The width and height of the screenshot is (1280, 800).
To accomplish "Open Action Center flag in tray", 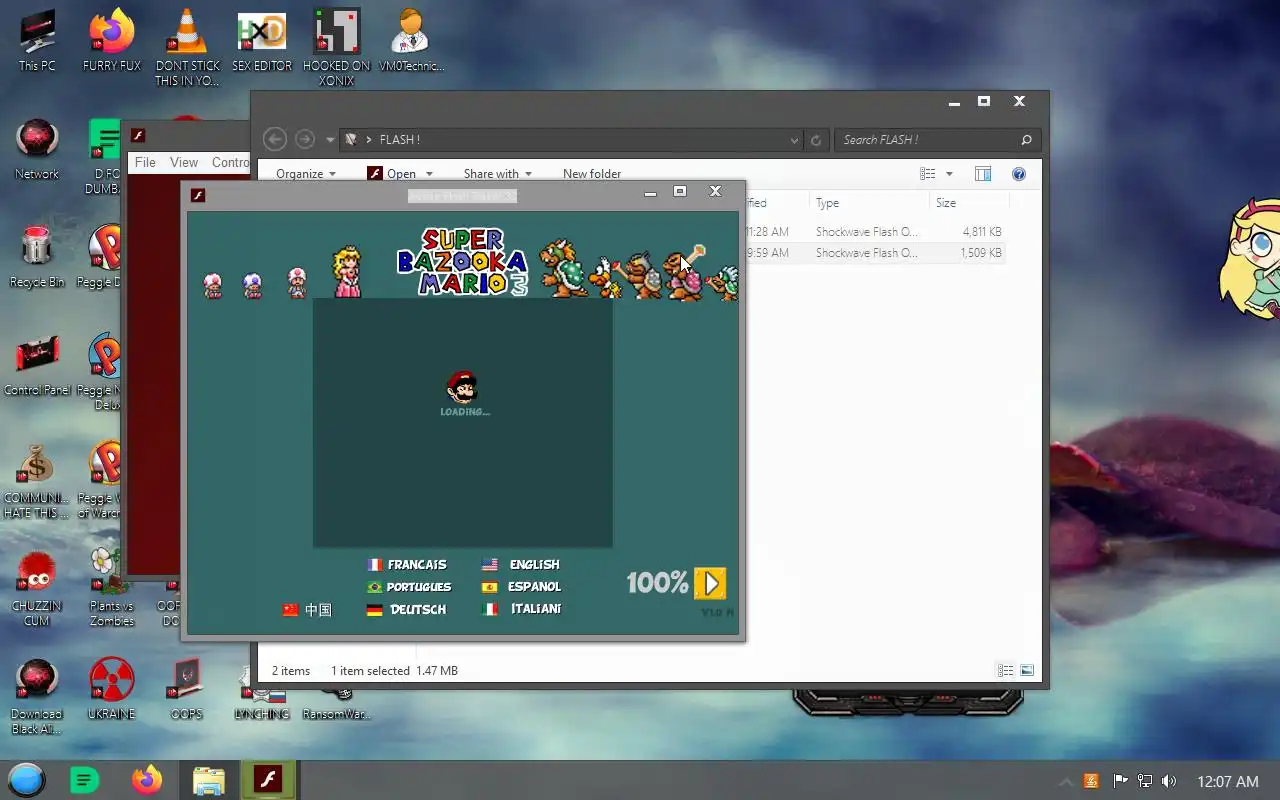I will (1120, 781).
